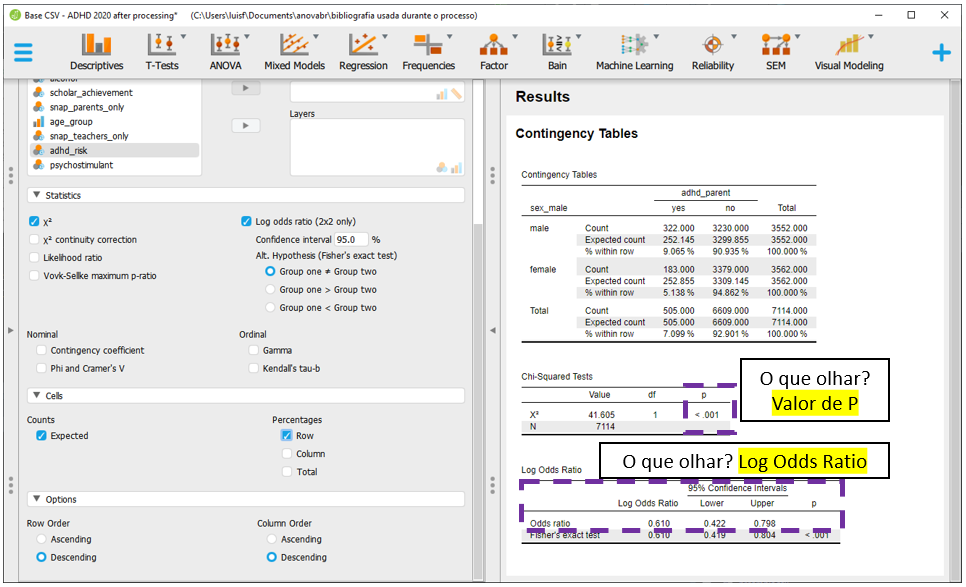Select Group one > Group two hypothesis

[270, 290]
